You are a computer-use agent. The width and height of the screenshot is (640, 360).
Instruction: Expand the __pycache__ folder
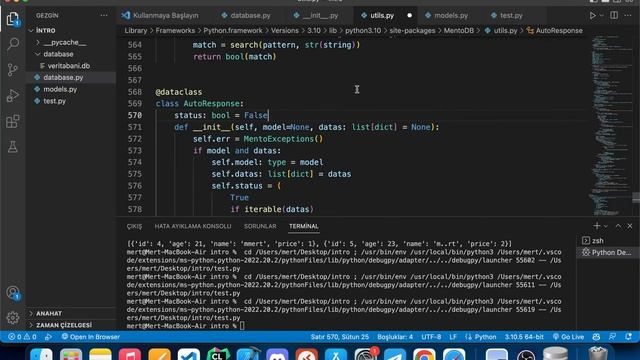tap(71, 42)
